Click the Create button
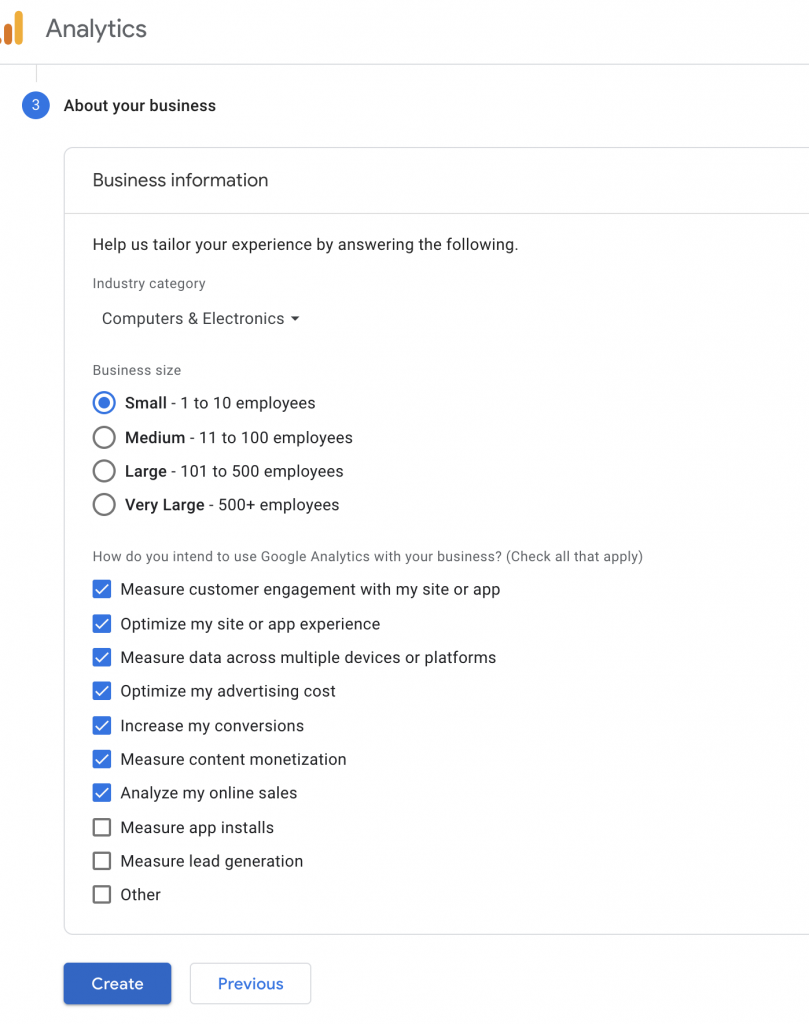Viewport: 809px width, 1024px height. click(x=117, y=983)
